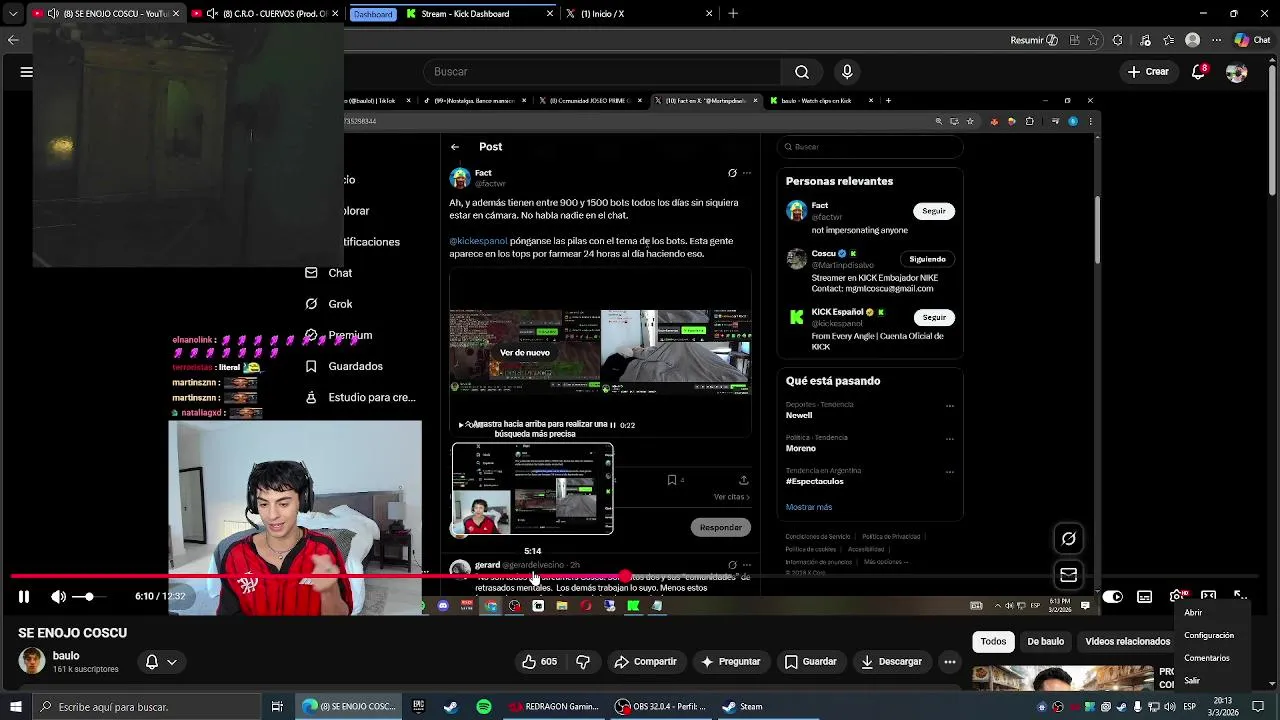Screen dimensions: 1280x720
Task: Expand the subscription notification bell dropdown
Action: coord(162,662)
